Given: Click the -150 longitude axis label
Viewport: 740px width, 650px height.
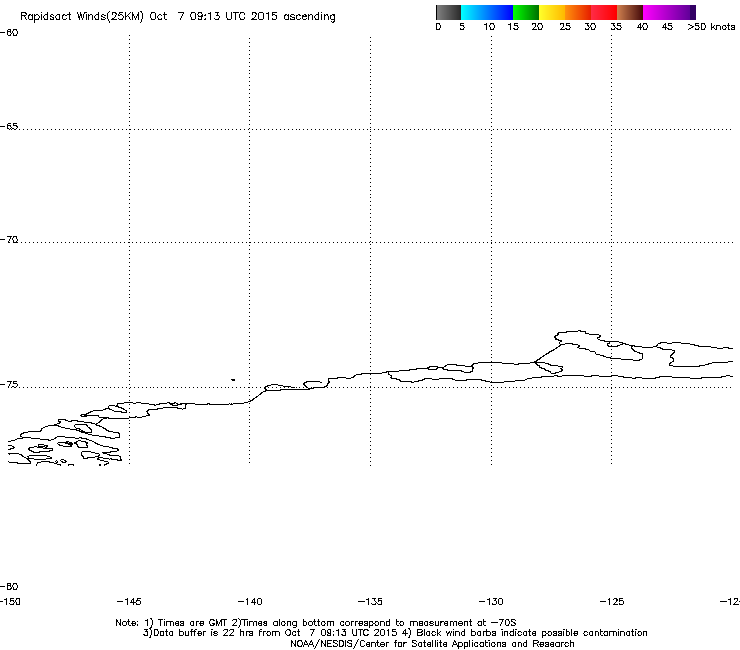Looking at the screenshot, I should pos(10,601).
